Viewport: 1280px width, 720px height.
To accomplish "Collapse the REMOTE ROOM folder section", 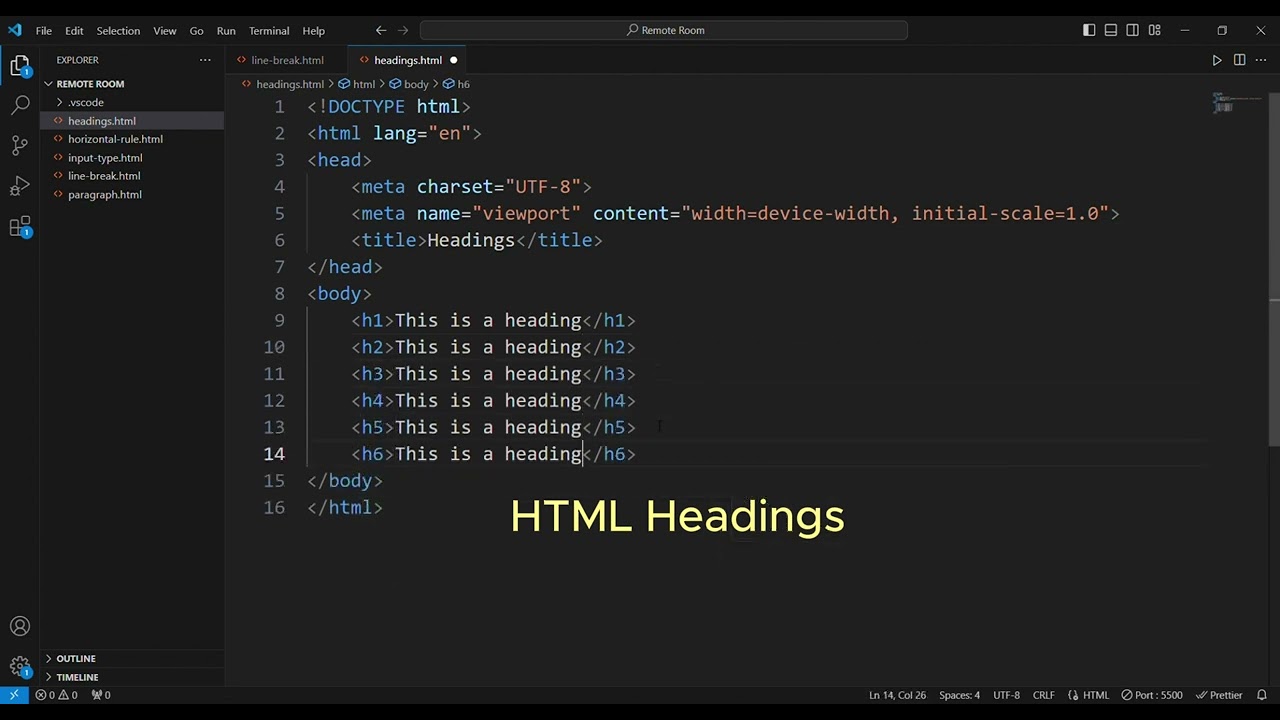I will (132, 84).
